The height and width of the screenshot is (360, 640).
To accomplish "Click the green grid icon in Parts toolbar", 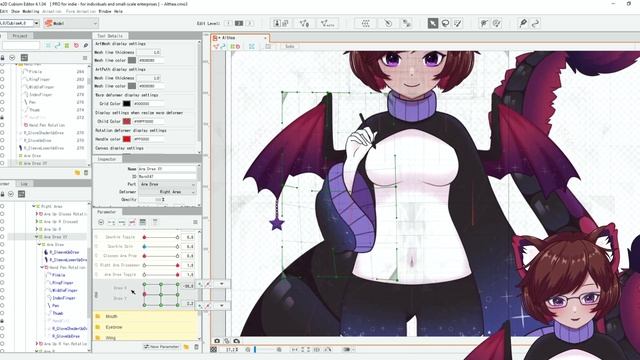I will (67, 45).
